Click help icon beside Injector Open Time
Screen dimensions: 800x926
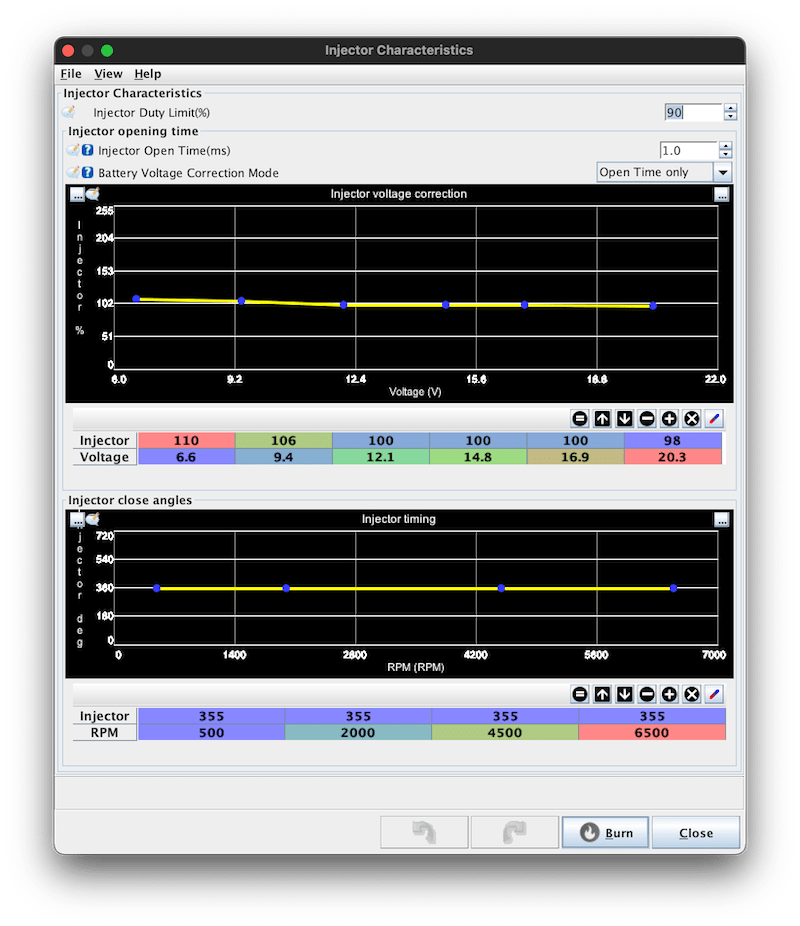coord(87,150)
